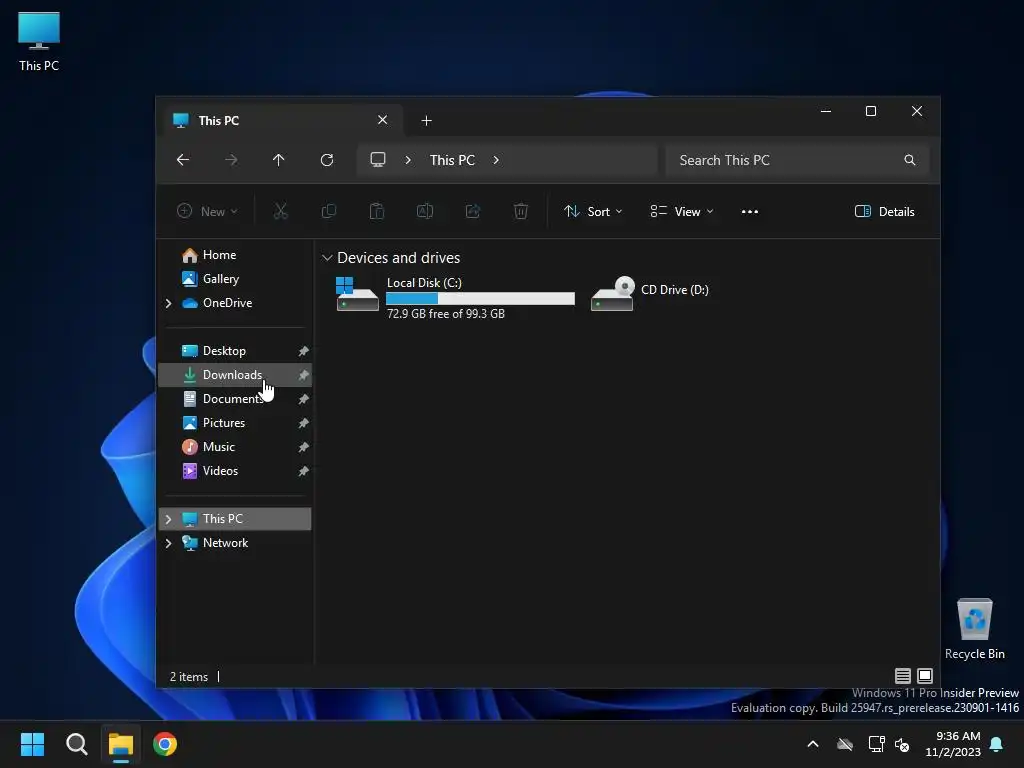Image resolution: width=1024 pixels, height=768 pixels.
Task: Refresh the This PC view
Action: point(327,160)
